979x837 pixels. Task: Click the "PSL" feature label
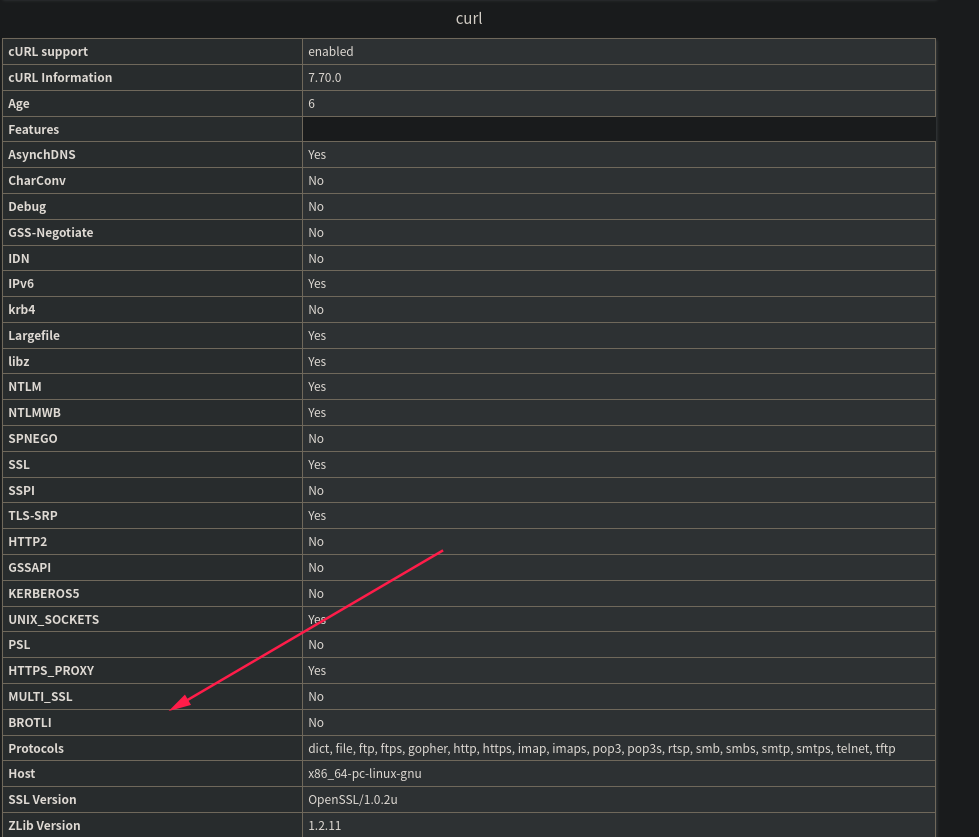click(x=19, y=645)
